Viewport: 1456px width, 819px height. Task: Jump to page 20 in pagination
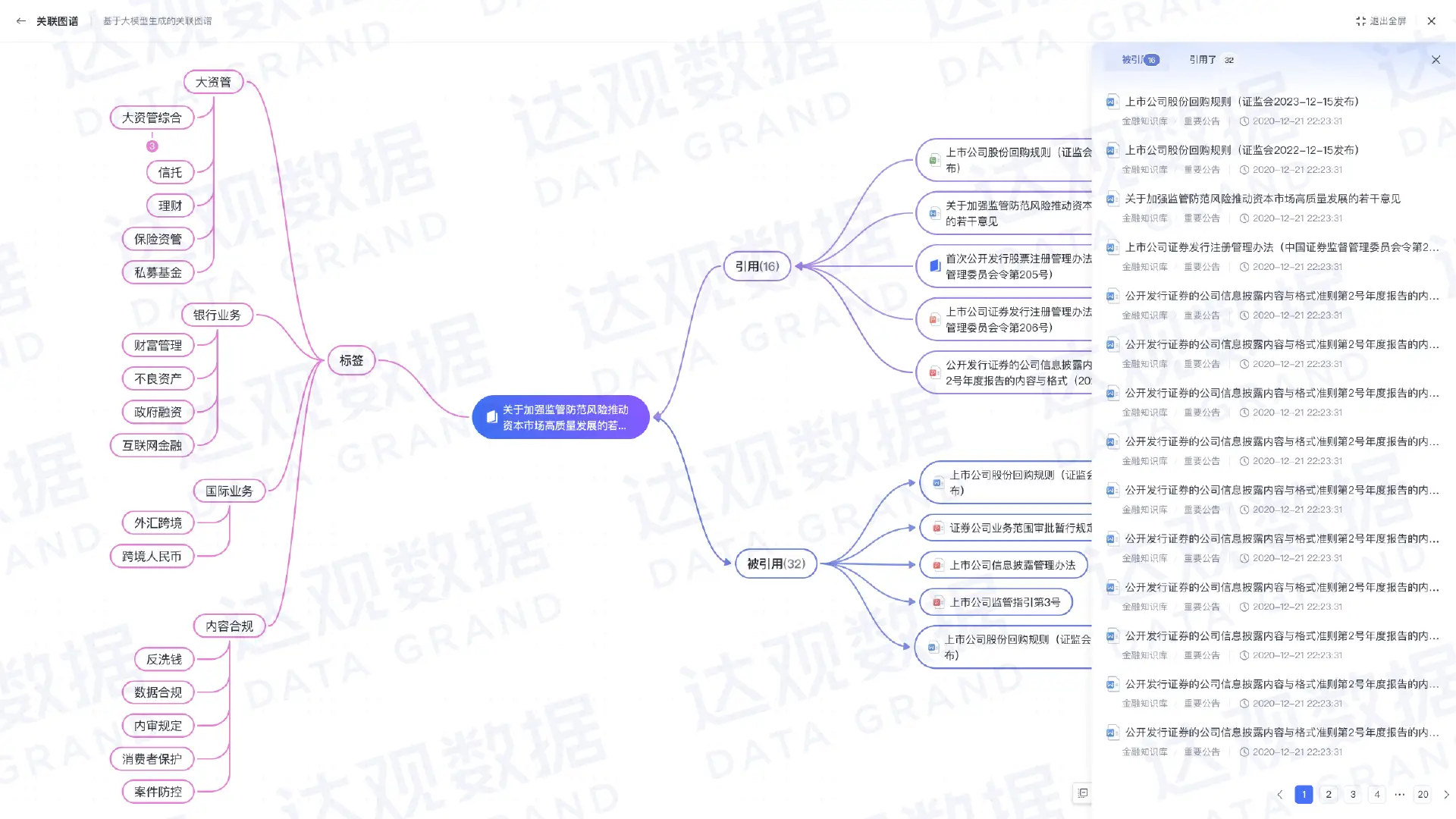click(x=1423, y=794)
